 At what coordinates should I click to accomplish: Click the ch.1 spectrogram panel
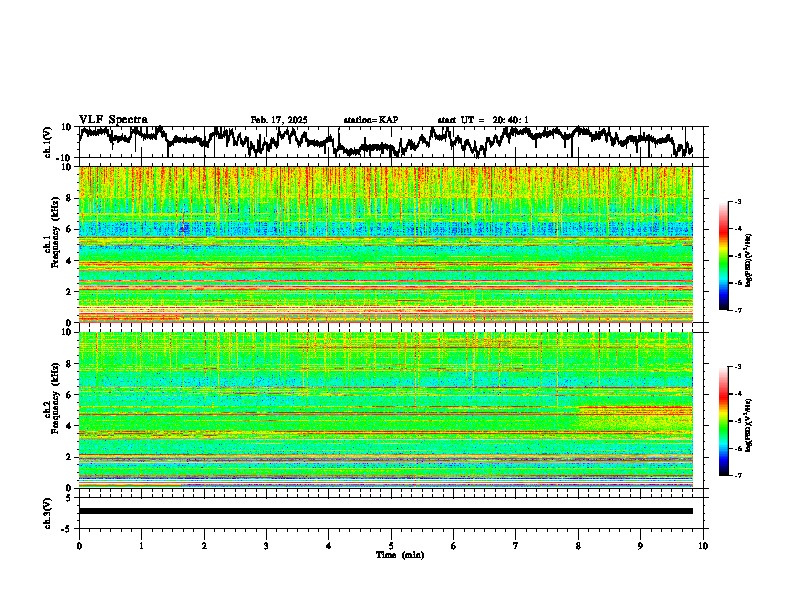(386, 244)
